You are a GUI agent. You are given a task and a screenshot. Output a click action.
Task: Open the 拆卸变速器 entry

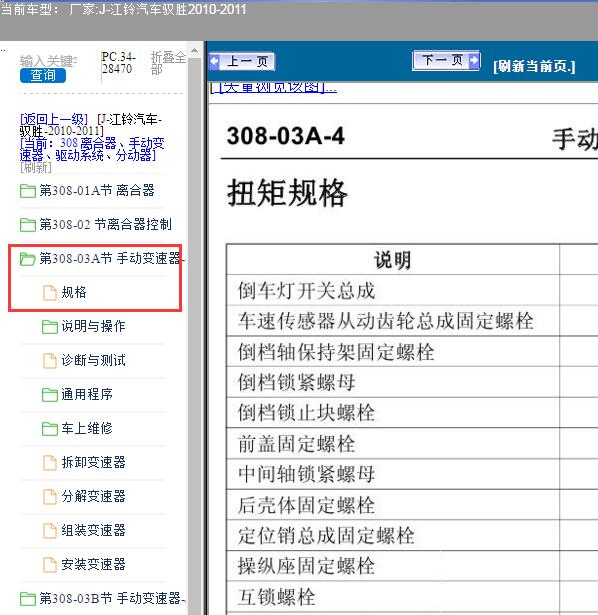[x=93, y=462]
